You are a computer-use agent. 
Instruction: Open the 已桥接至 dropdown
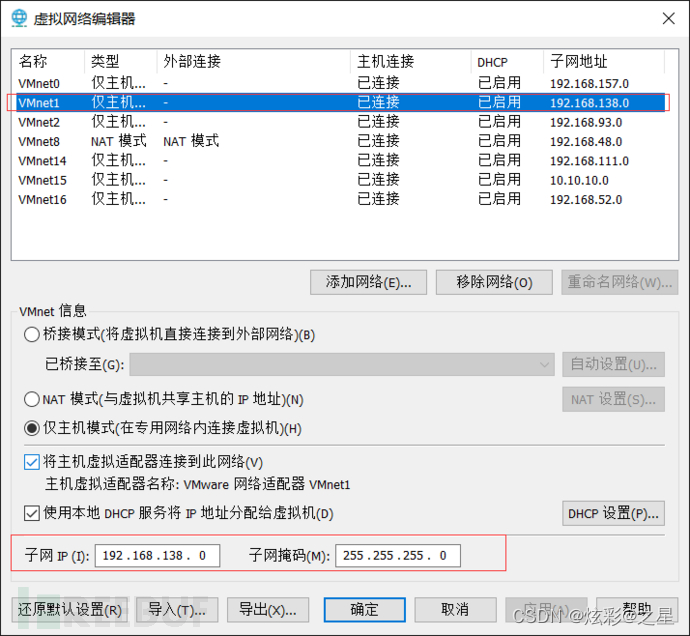(342, 364)
